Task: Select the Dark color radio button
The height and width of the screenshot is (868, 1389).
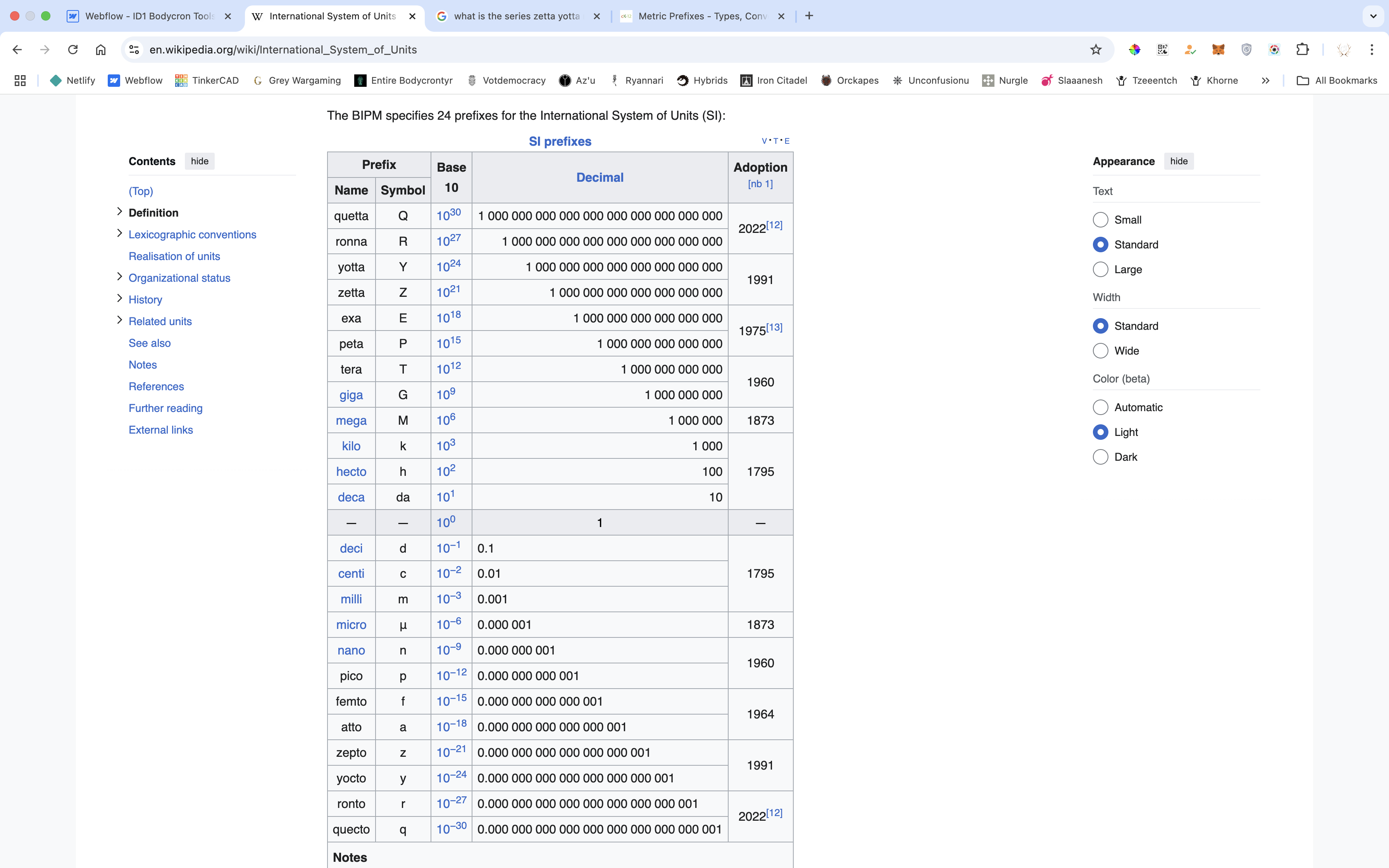Action: (x=1100, y=457)
